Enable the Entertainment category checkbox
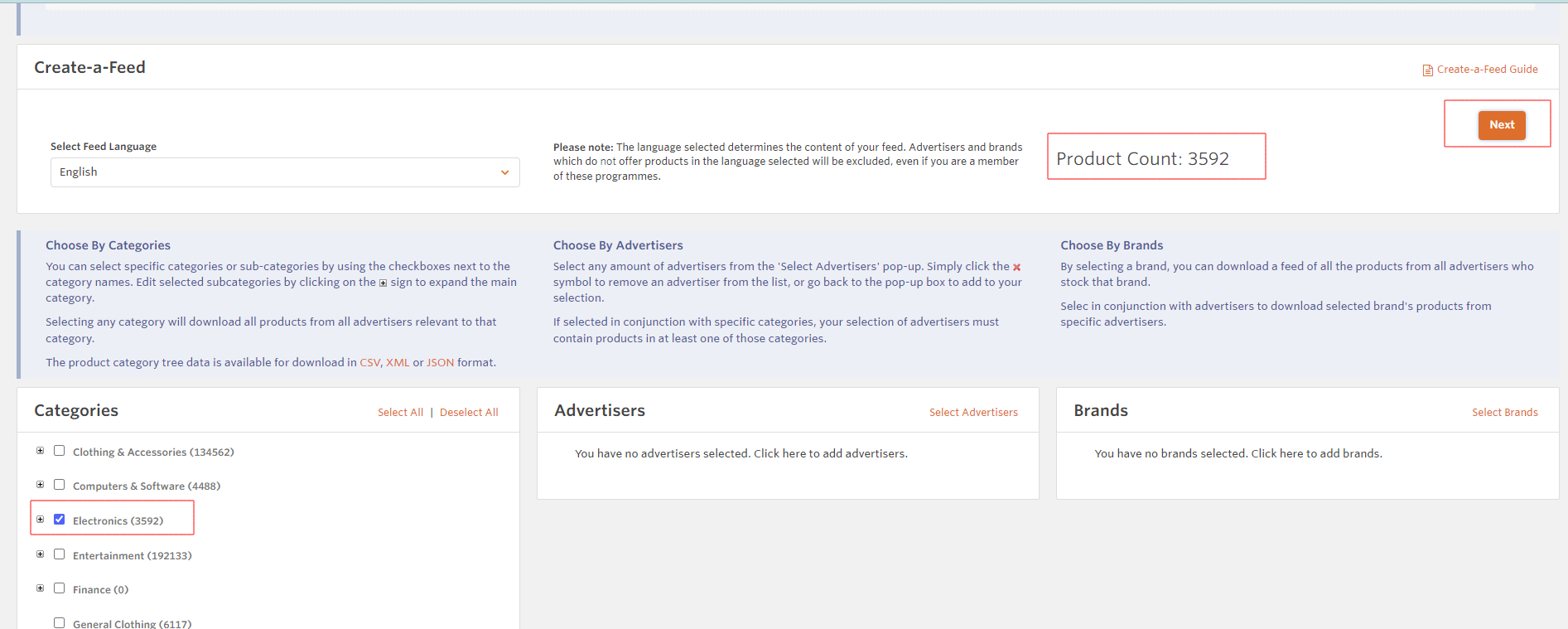Viewport: 1568px width, 629px height. [59, 554]
